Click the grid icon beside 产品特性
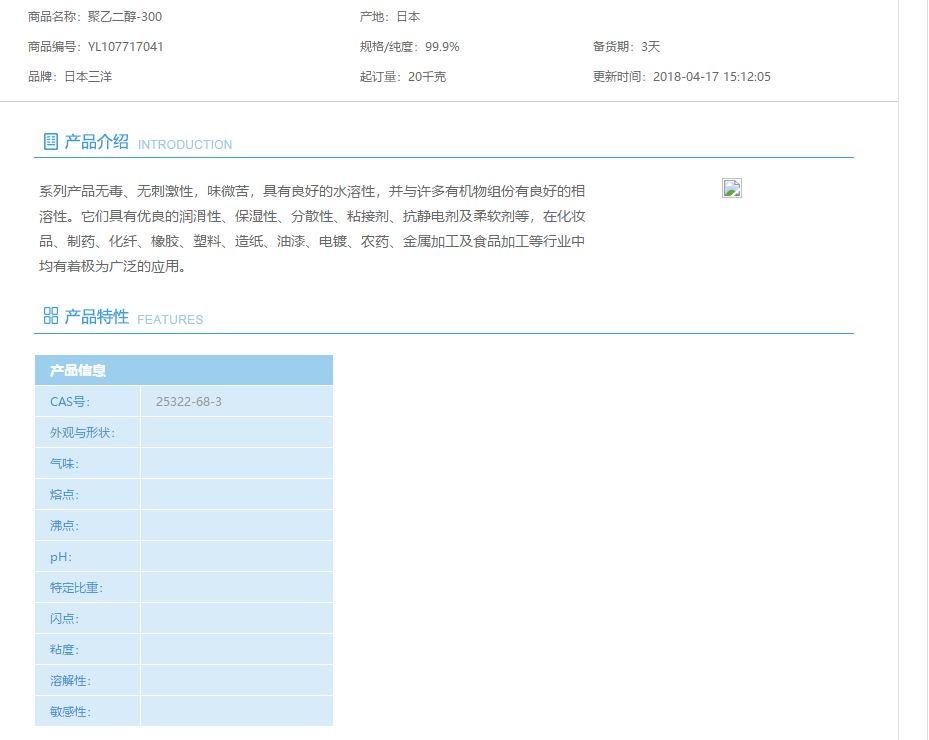 (x=50, y=316)
